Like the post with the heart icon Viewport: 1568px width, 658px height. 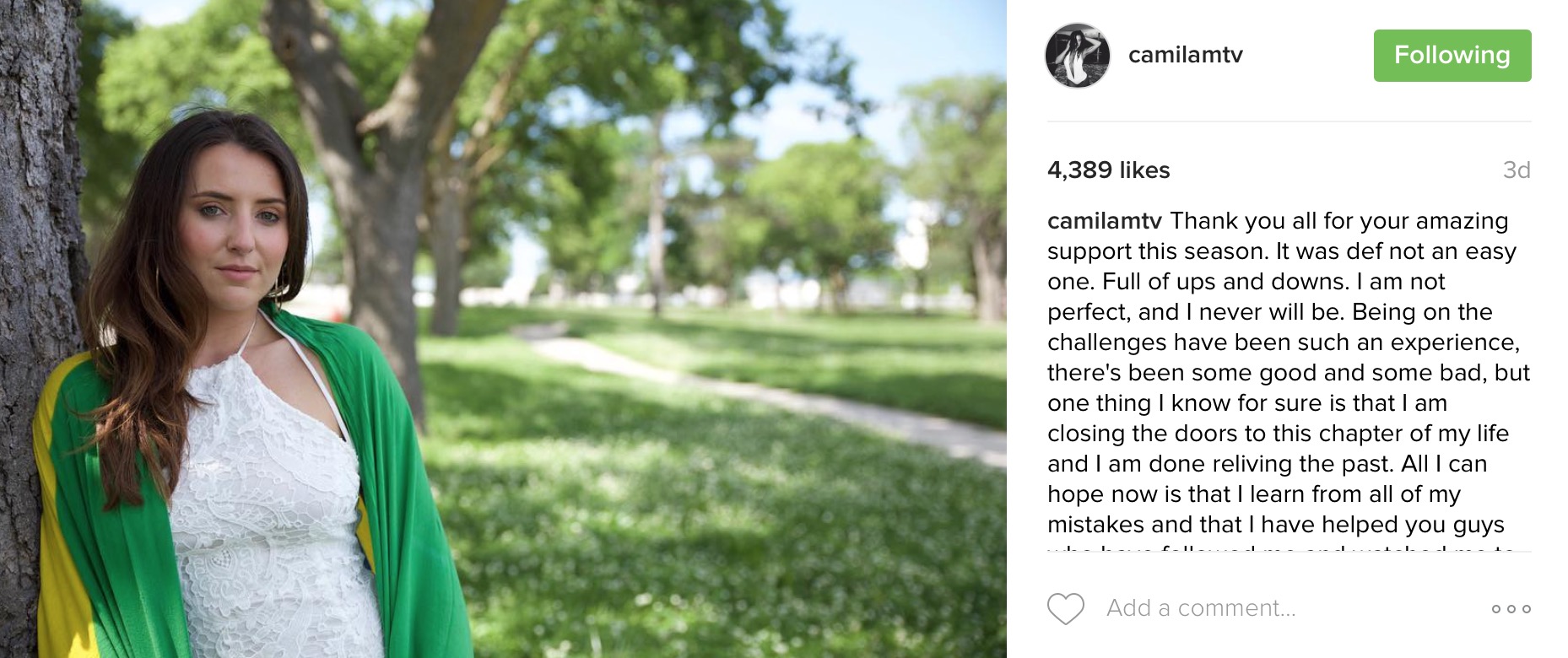(x=1065, y=608)
